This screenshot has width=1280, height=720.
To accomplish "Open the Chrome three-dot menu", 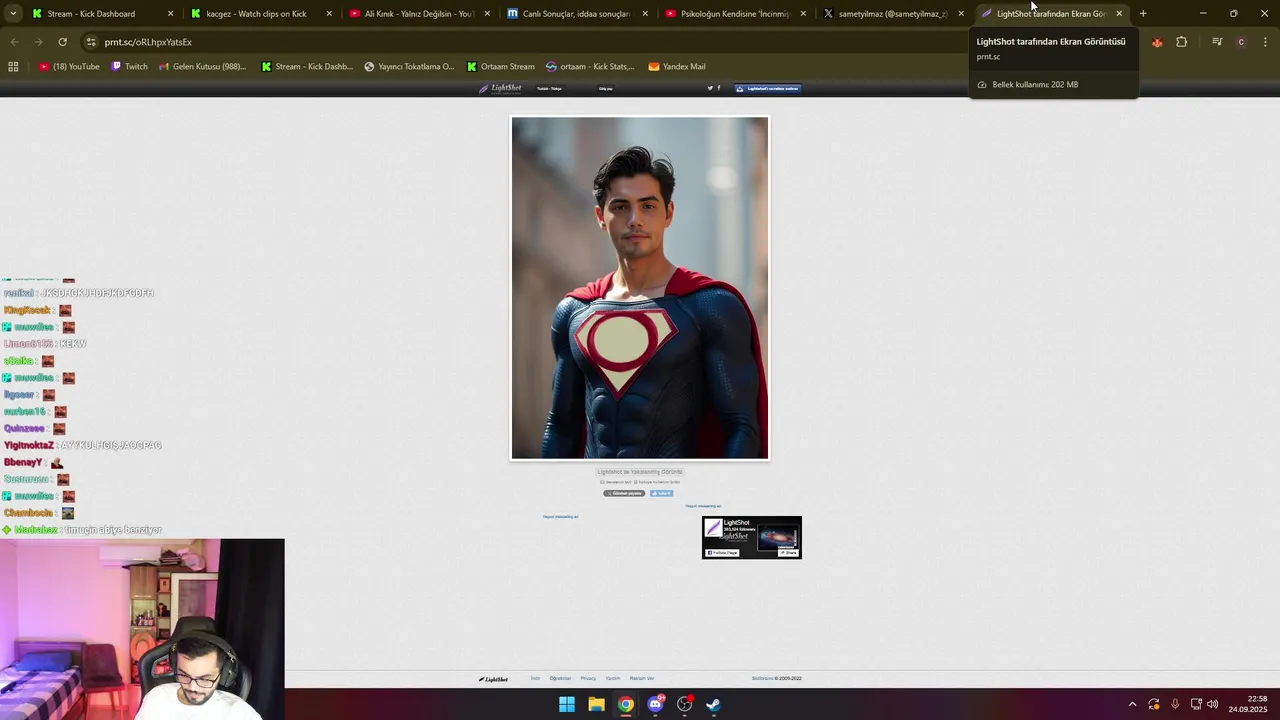I will 1265,42.
